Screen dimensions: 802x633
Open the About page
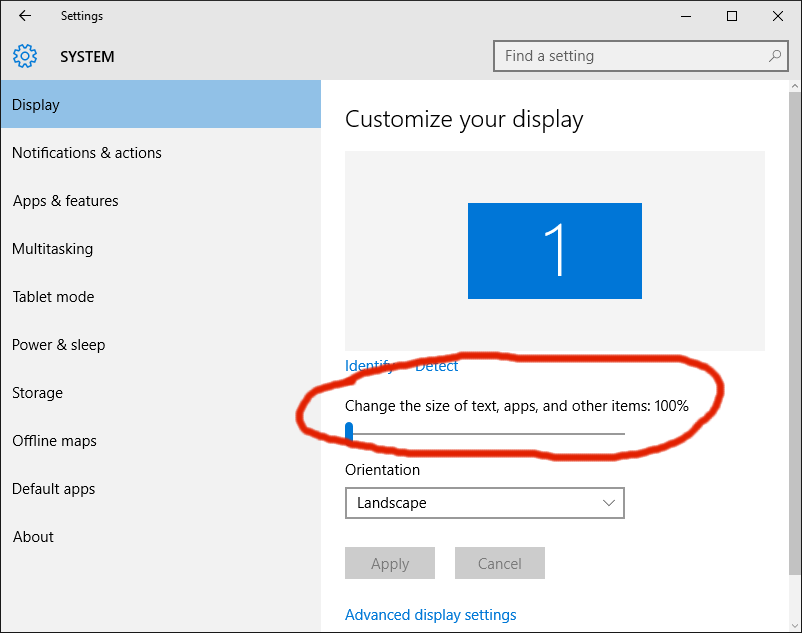pyautogui.click(x=161, y=537)
